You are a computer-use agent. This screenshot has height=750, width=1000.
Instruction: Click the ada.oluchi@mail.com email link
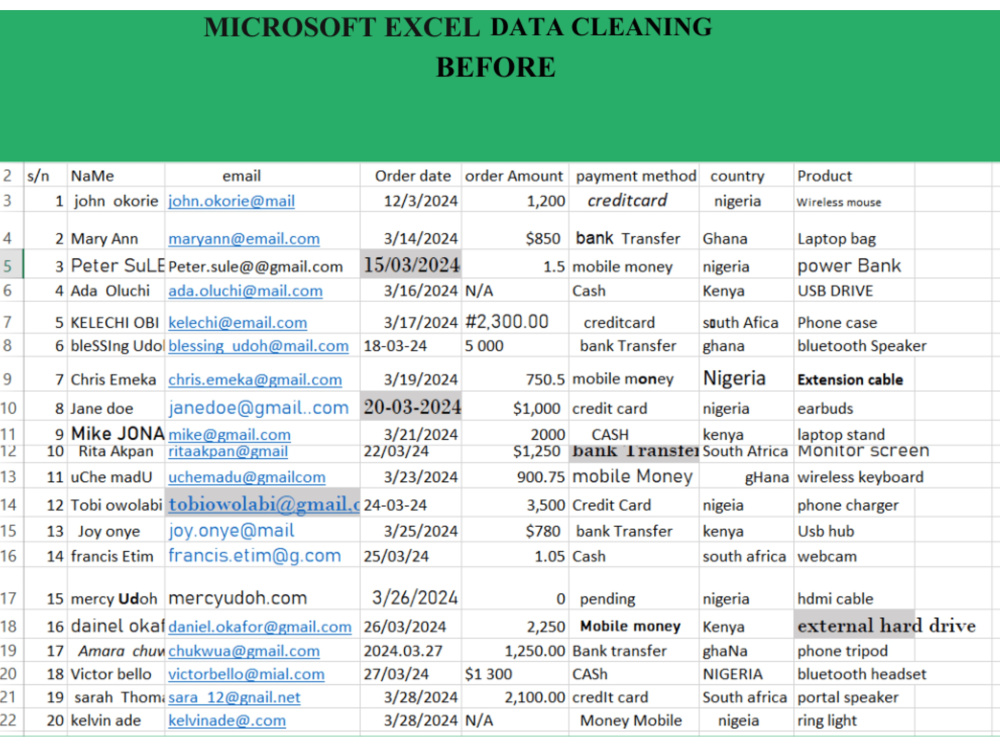[246, 291]
